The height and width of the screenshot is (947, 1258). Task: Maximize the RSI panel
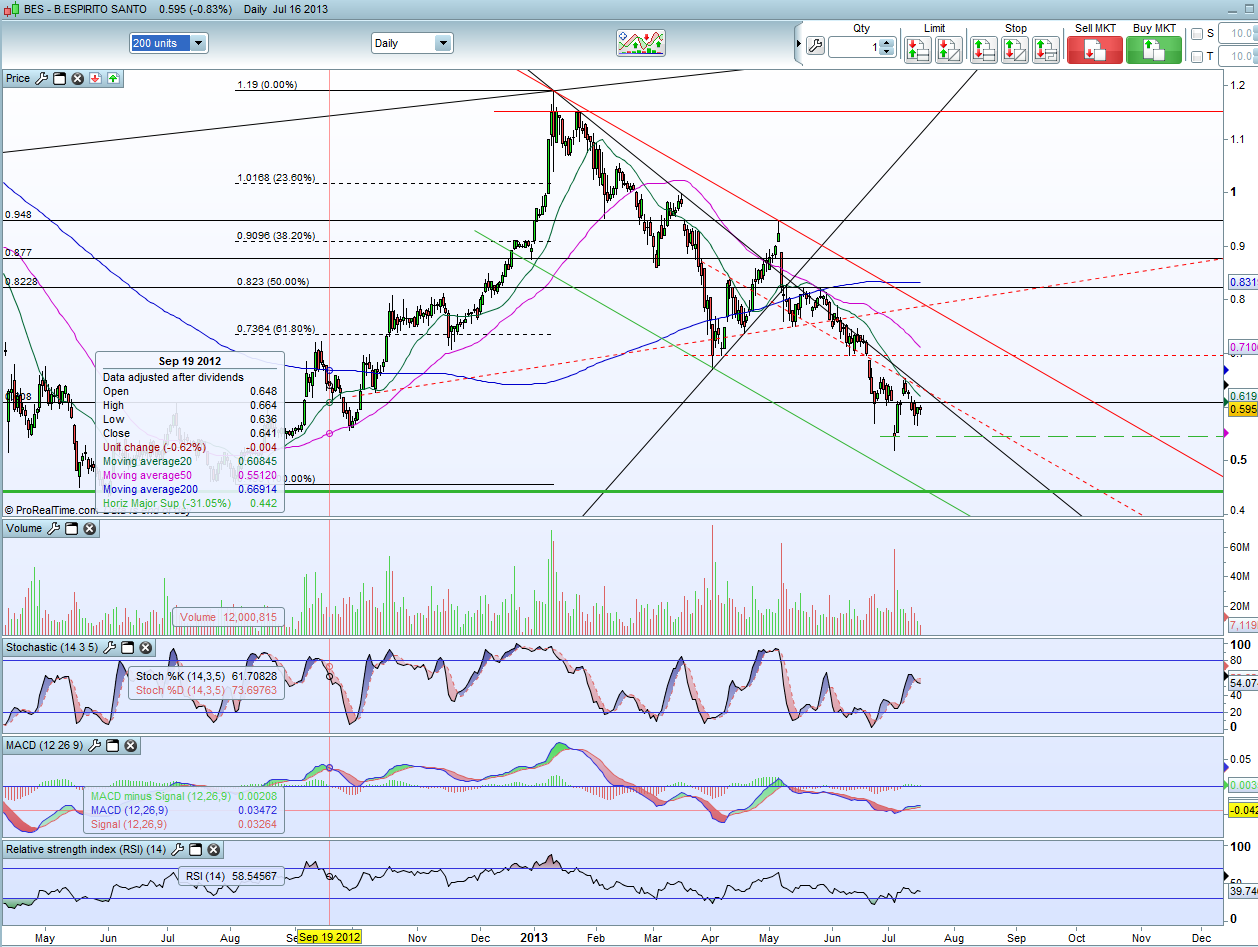pos(196,849)
